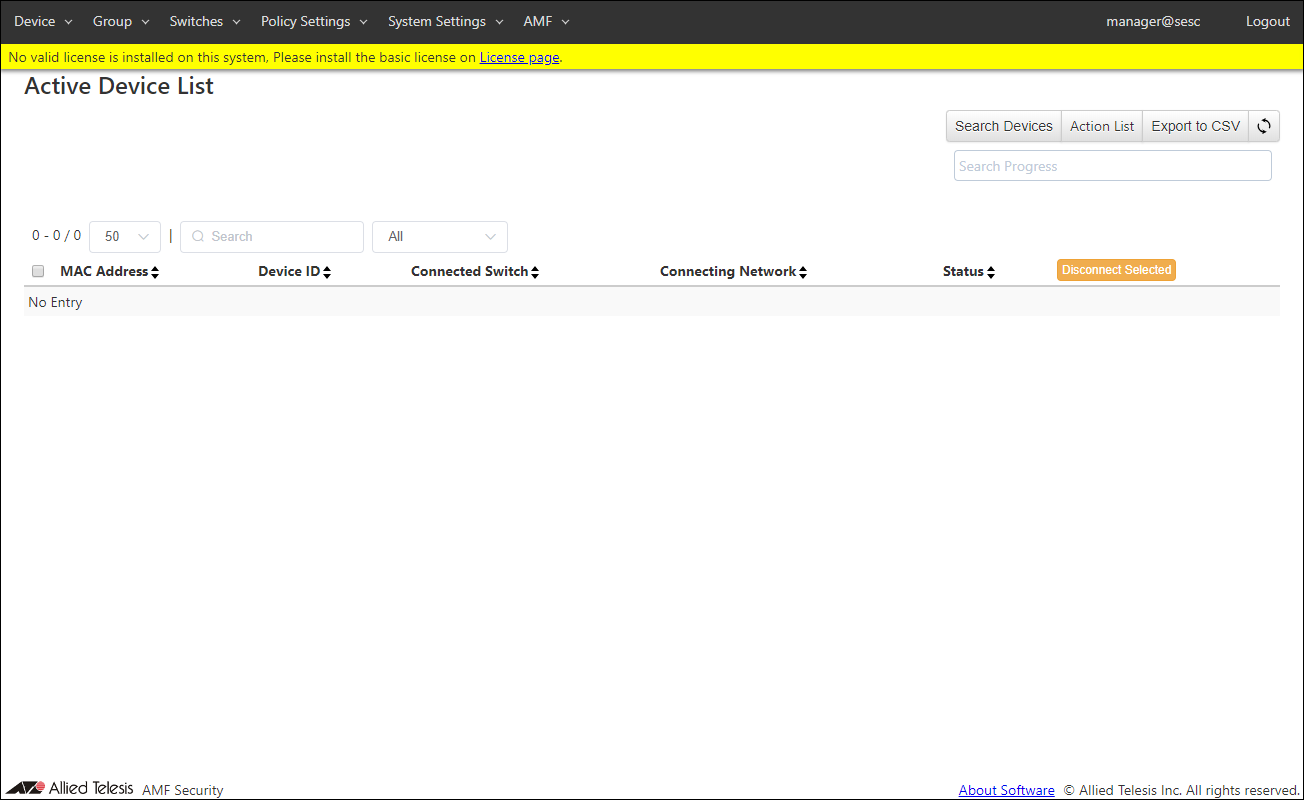This screenshot has height=800, width=1304.
Task: Click the Disconnect Selected button
Action: (x=1116, y=270)
